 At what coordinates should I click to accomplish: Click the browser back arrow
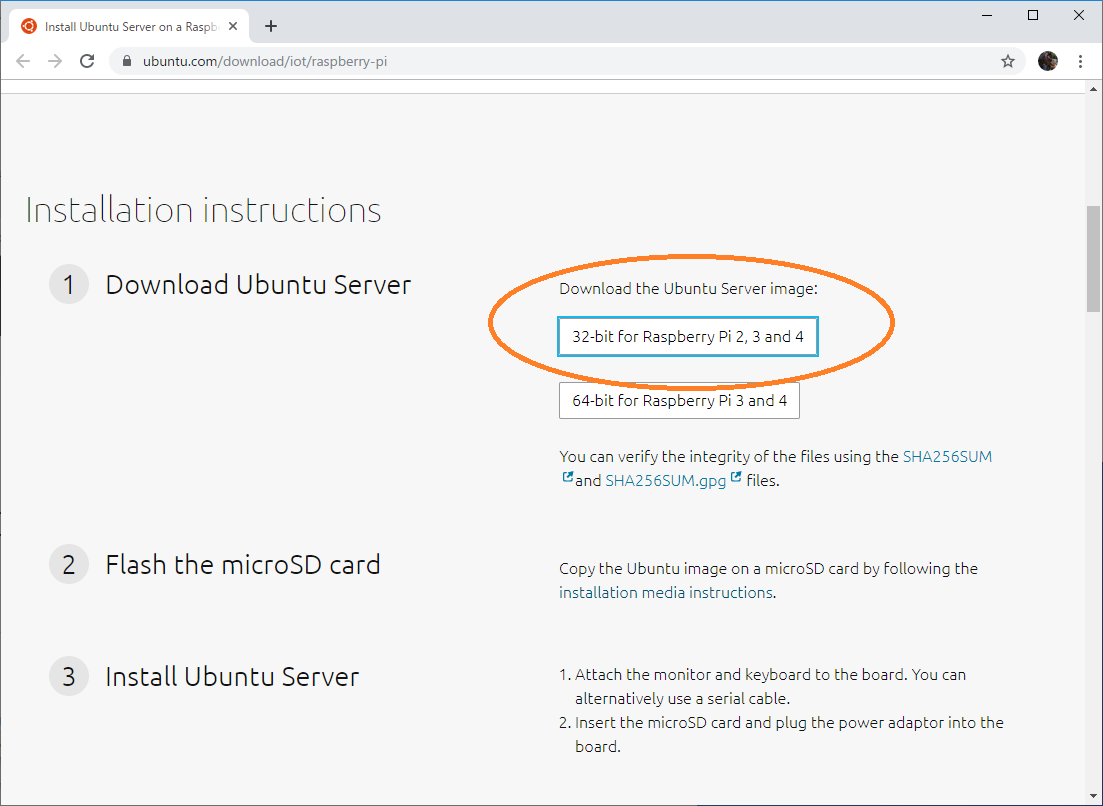(23, 61)
